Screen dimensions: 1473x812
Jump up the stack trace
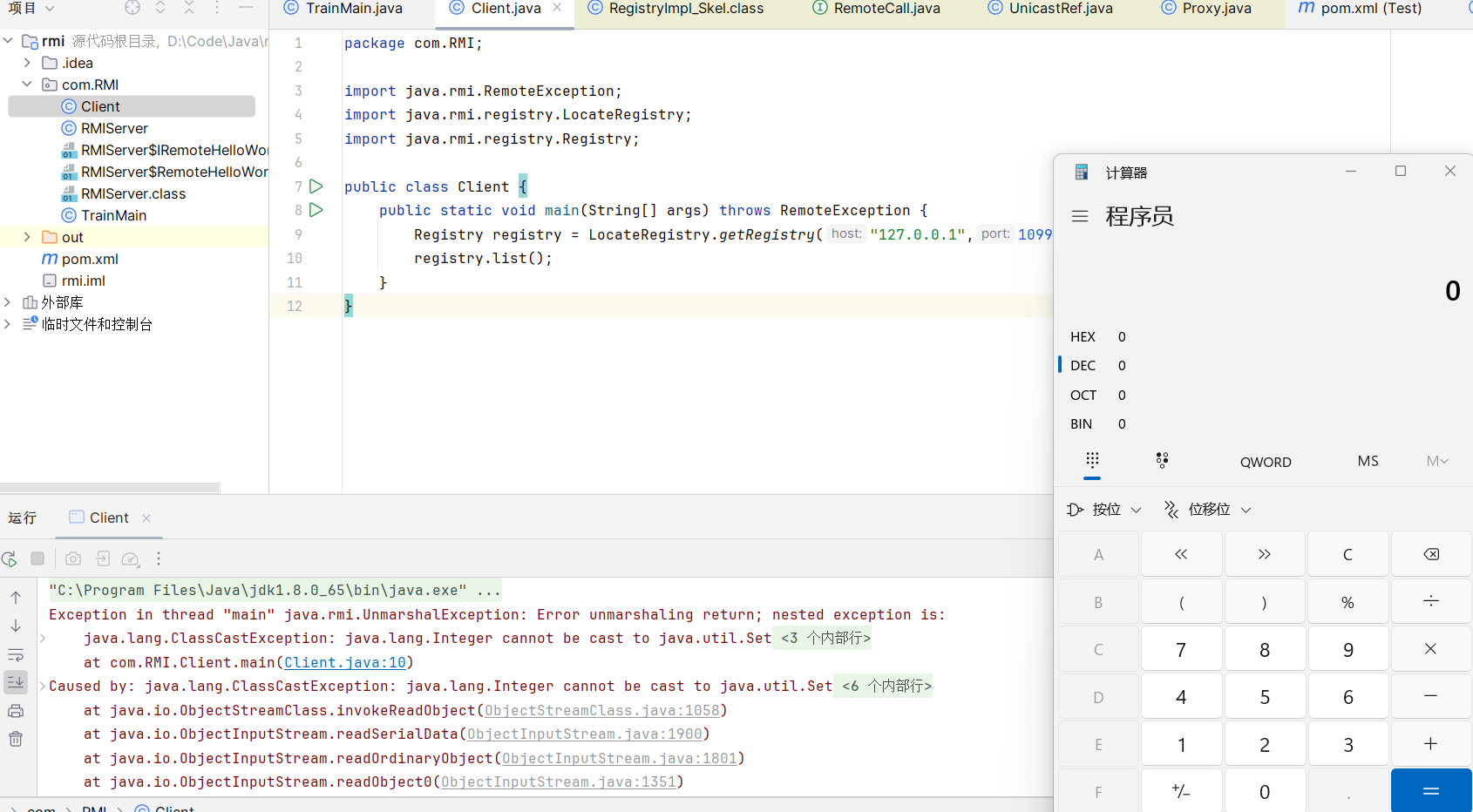pyautogui.click(x=16, y=598)
